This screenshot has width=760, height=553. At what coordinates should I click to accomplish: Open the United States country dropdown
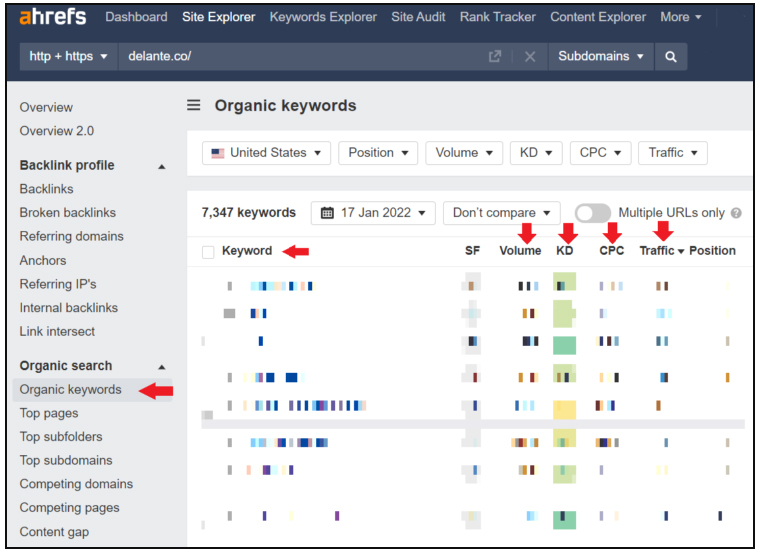pos(266,153)
